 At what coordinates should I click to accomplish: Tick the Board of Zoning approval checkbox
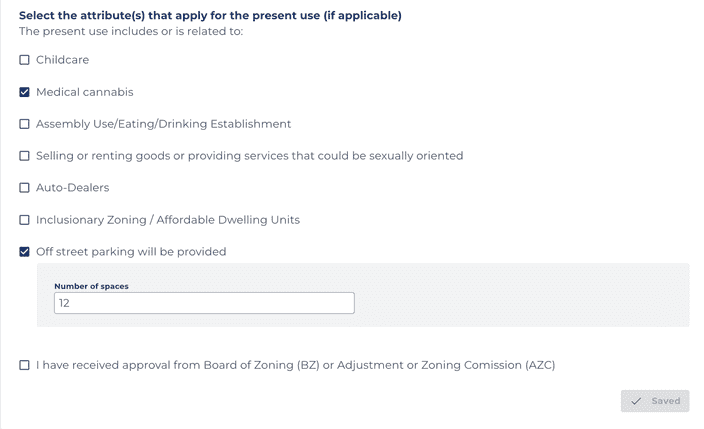point(25,365)
